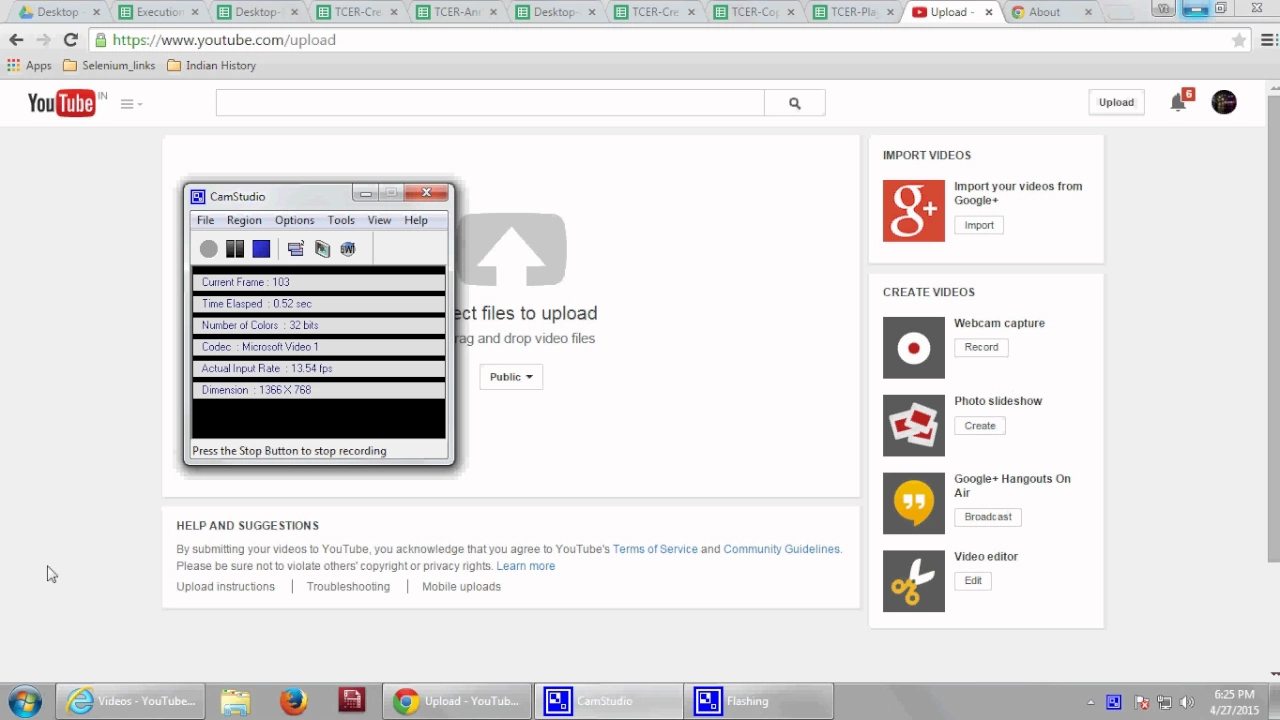Click the YouTube search input field
This screenshot has width=1280, height=720.
tap(490, 103)
